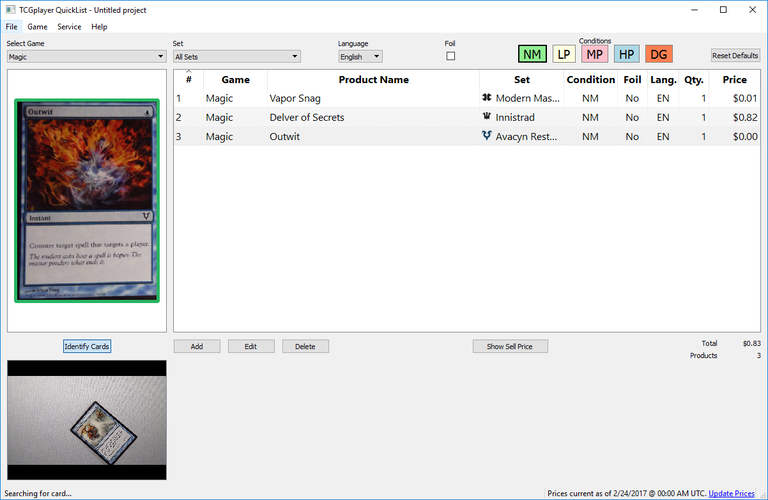The width and height of the screenshot is (768, 500).
Task: Click the Total $0.83 value
Action: [751, 343]
